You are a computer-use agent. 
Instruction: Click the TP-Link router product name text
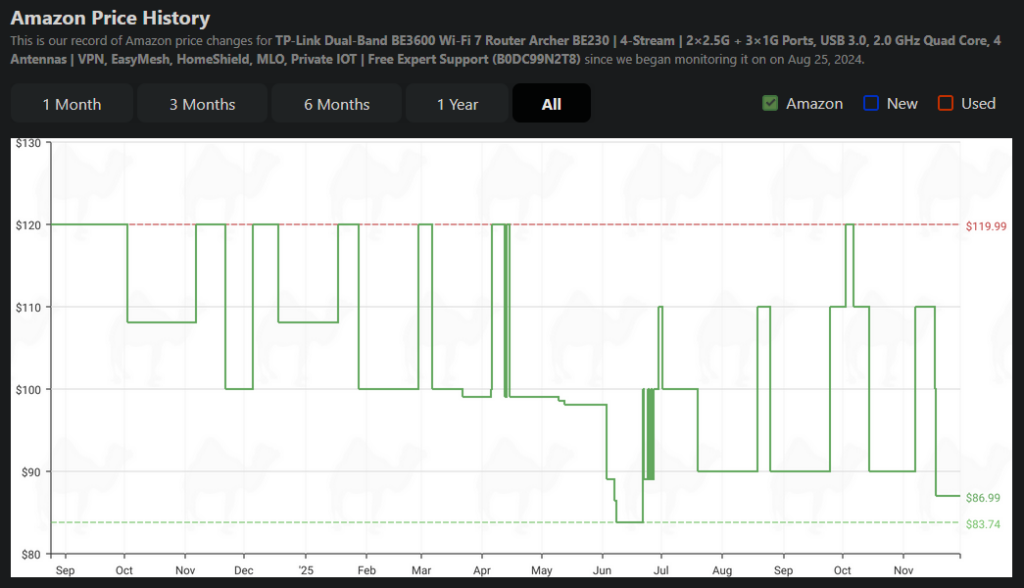(x=460, y=41)
